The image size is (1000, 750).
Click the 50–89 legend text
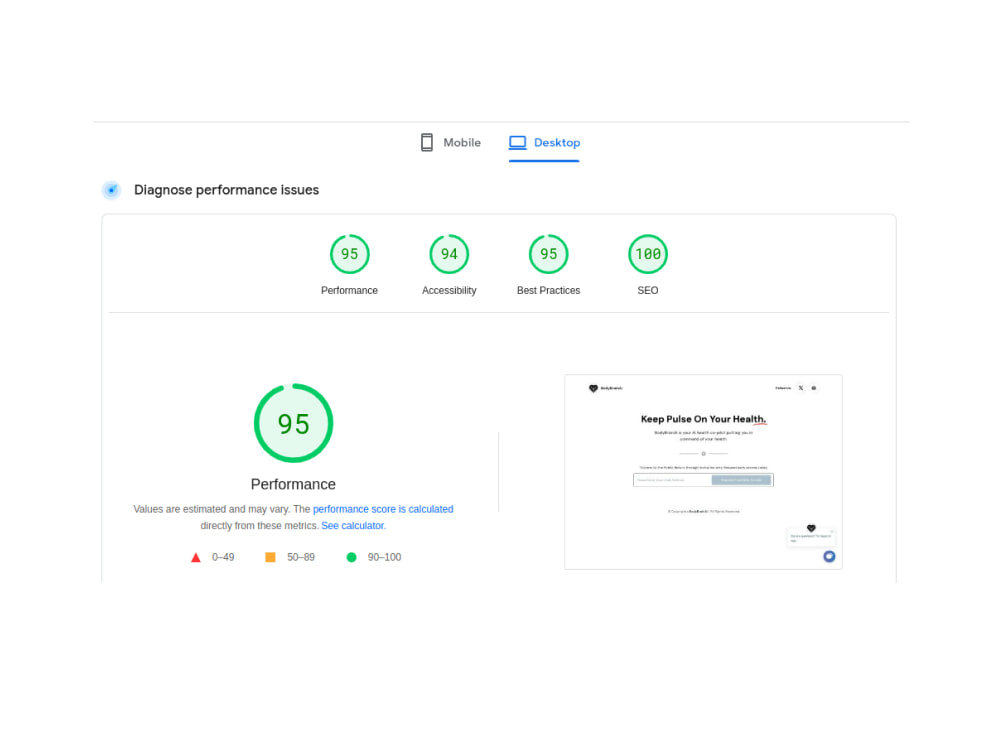pos(301,557)
